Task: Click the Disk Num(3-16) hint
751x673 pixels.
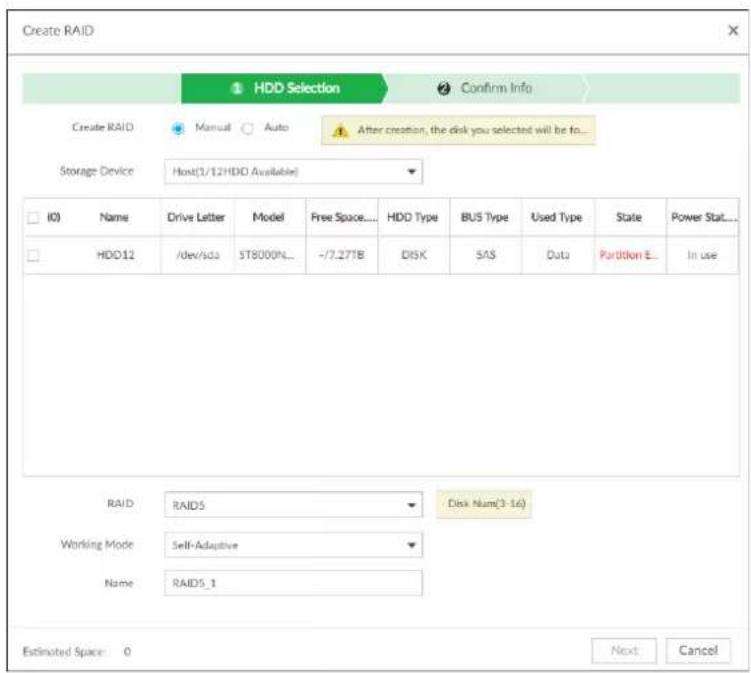Action: (484, 504)
